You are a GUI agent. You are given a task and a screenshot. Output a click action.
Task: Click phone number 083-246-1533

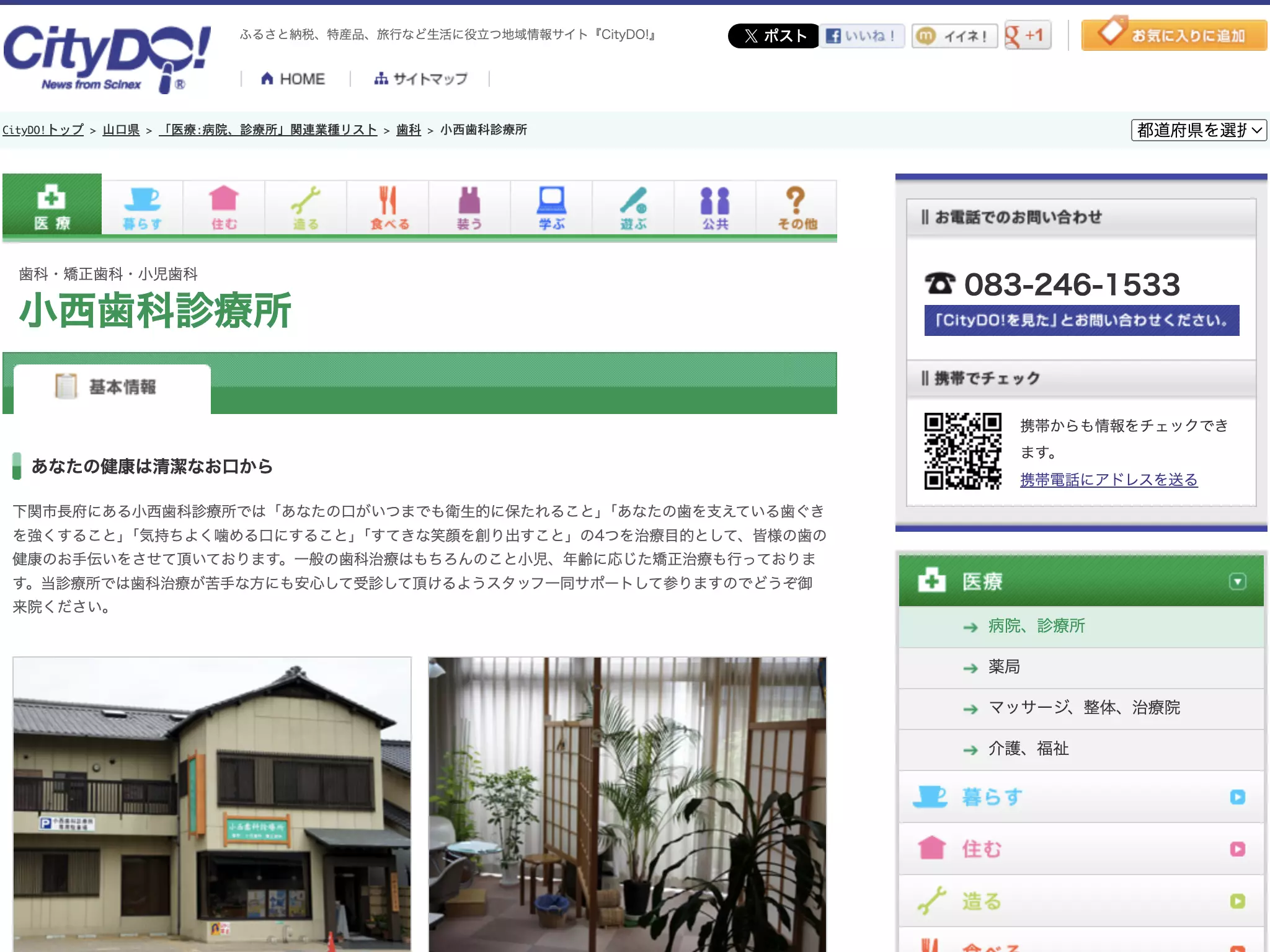click(1072, 284)
